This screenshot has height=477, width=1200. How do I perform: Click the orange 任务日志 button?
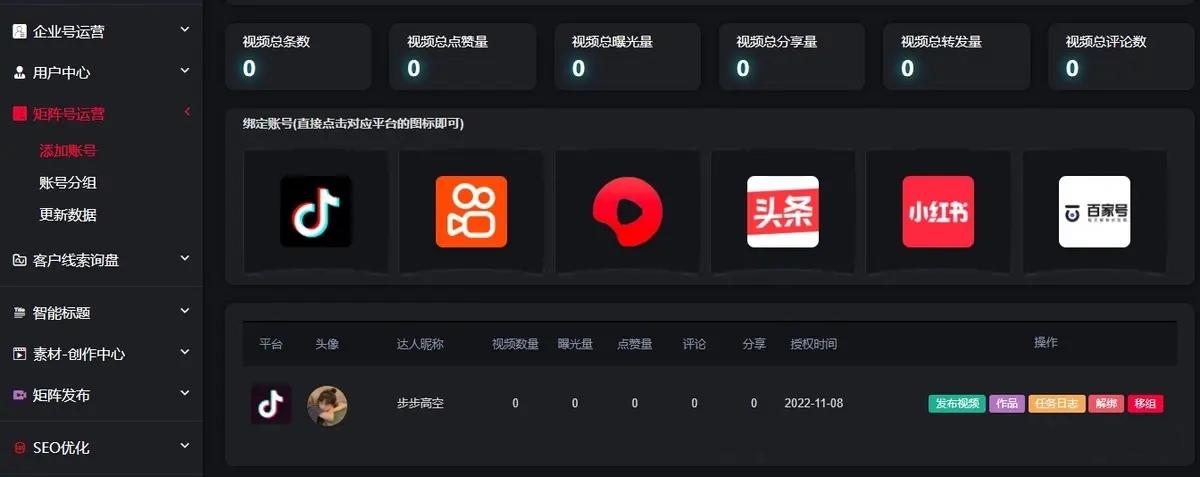coord(1057,404)
